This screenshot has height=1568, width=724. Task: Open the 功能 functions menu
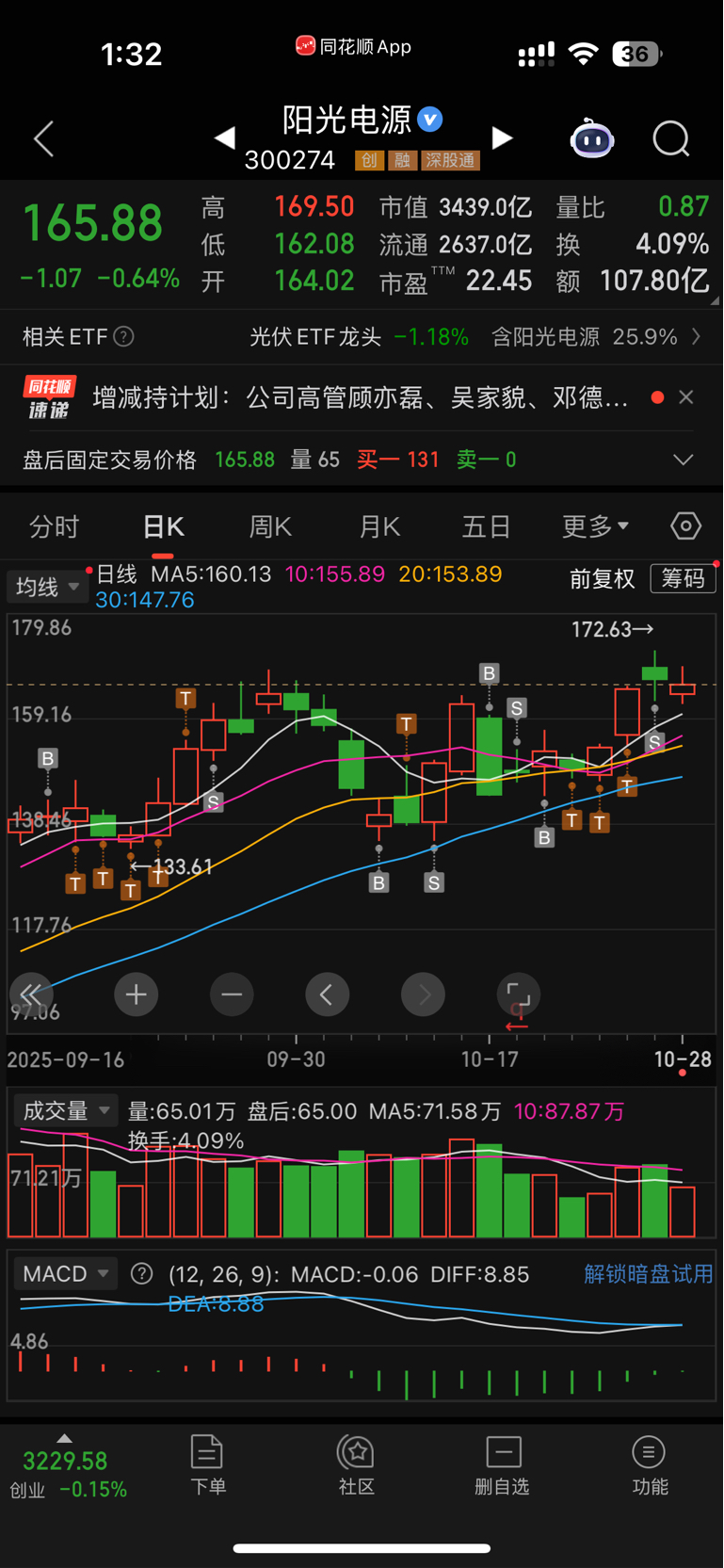click(650, 1465)
